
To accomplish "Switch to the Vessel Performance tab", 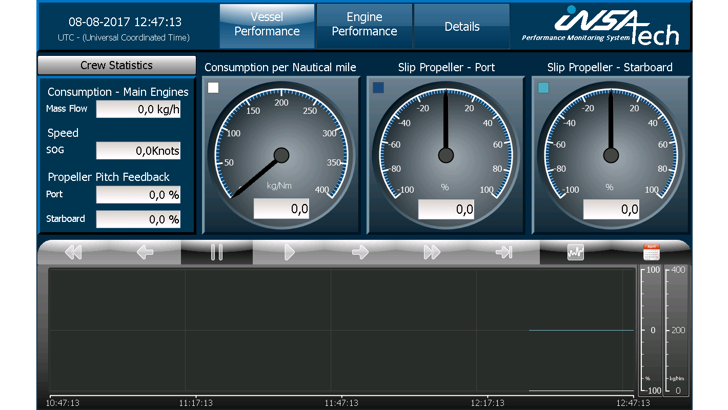I will coord(267,26).
